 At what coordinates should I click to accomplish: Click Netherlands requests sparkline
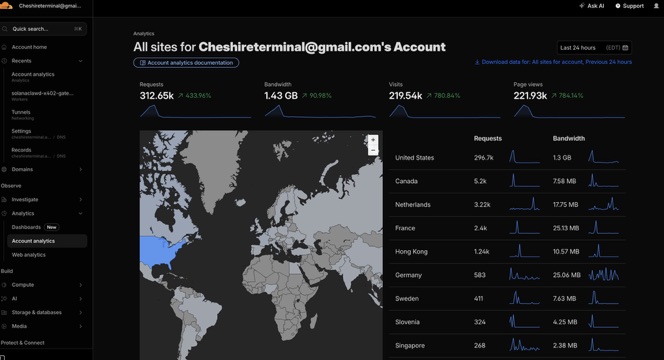pos(524,204)
